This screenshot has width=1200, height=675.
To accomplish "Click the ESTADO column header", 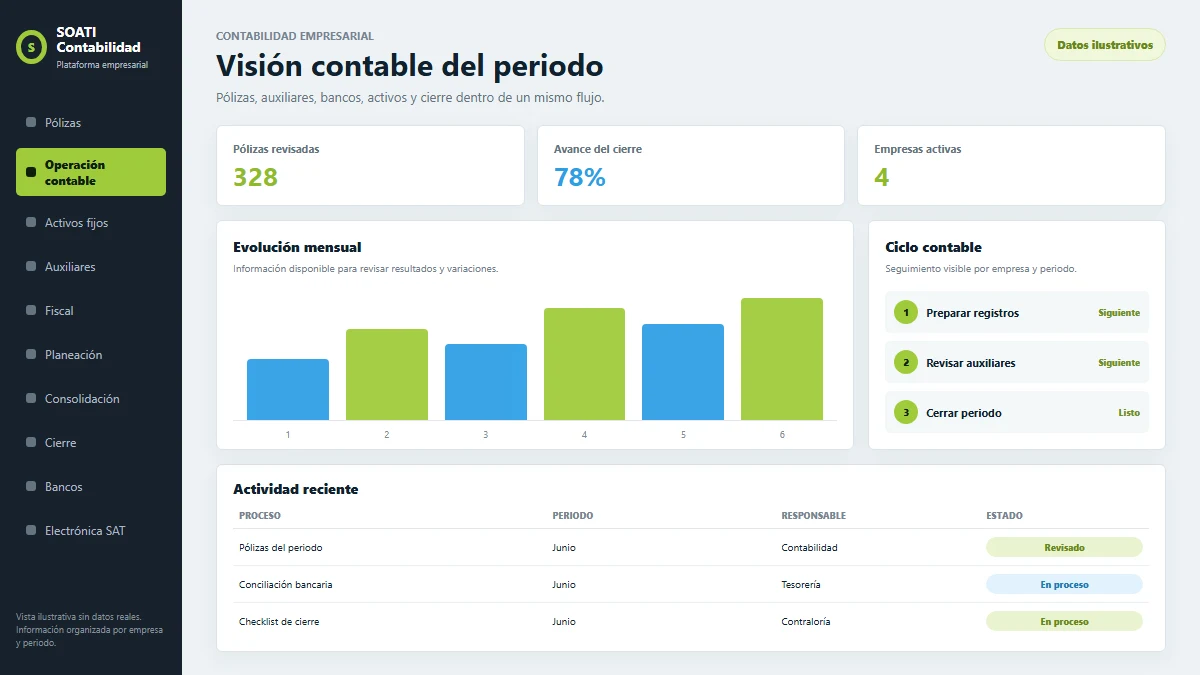I will pyautogui.click(x=1004, y=516).
